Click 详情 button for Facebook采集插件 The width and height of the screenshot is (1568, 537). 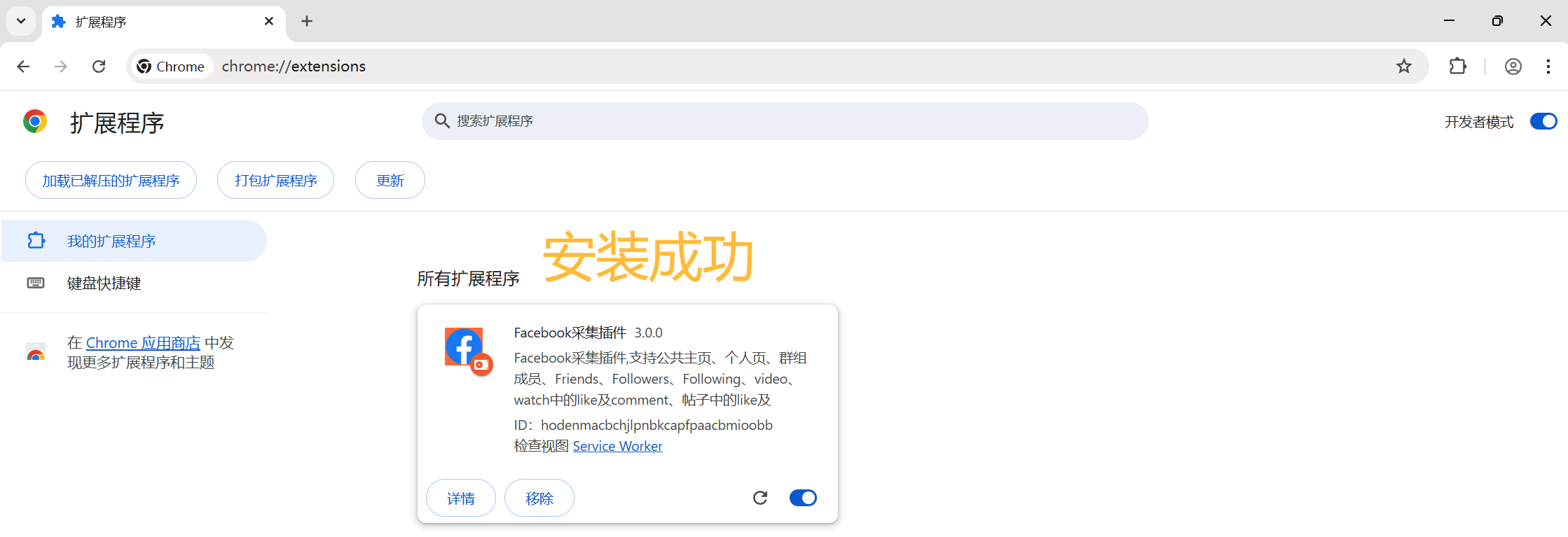tap(461, 498)
